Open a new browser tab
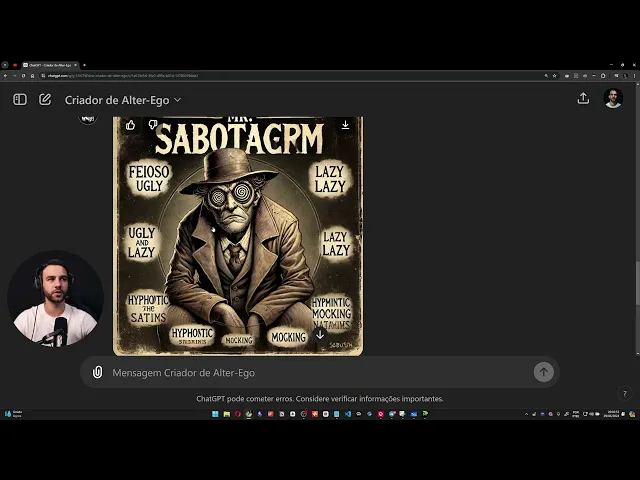The height and width of the screenshot is (480, 640). pyautogui.click(x=84, y=65)
